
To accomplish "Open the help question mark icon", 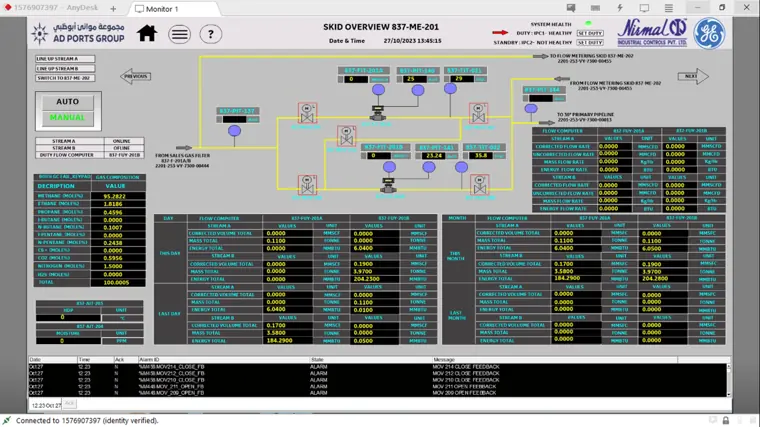I will [210, 34].
